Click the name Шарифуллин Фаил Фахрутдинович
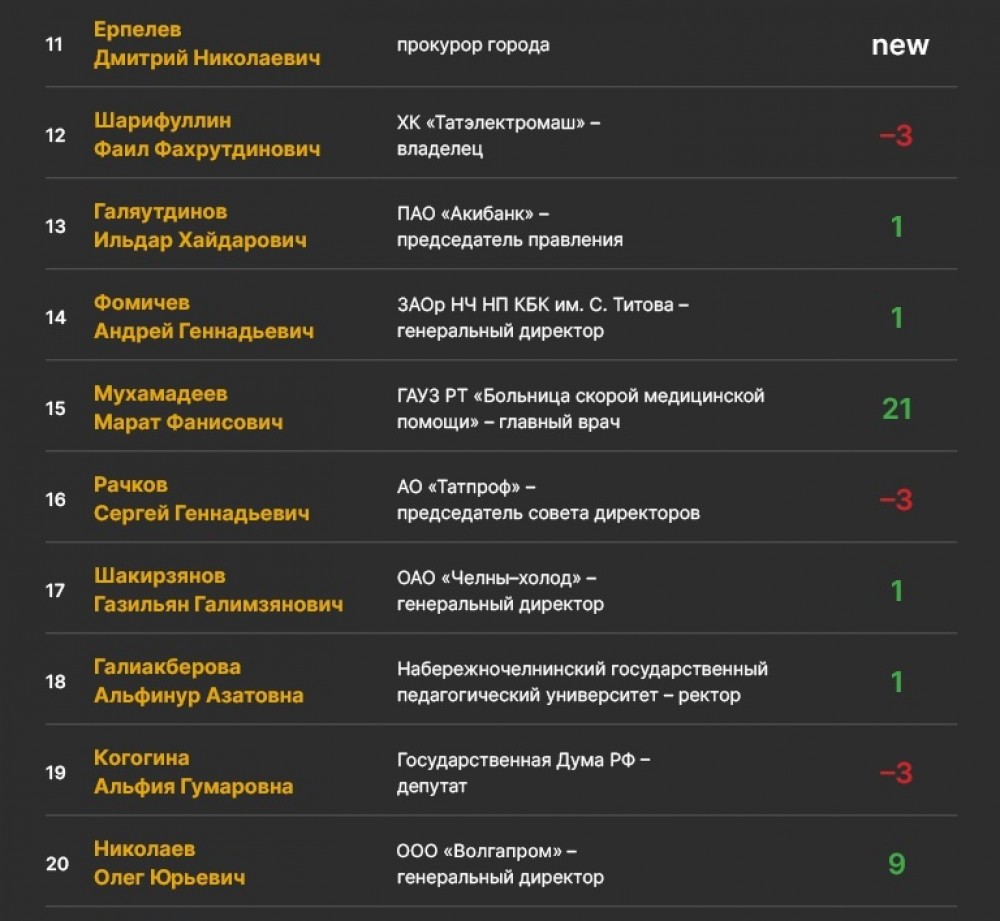 206,135
